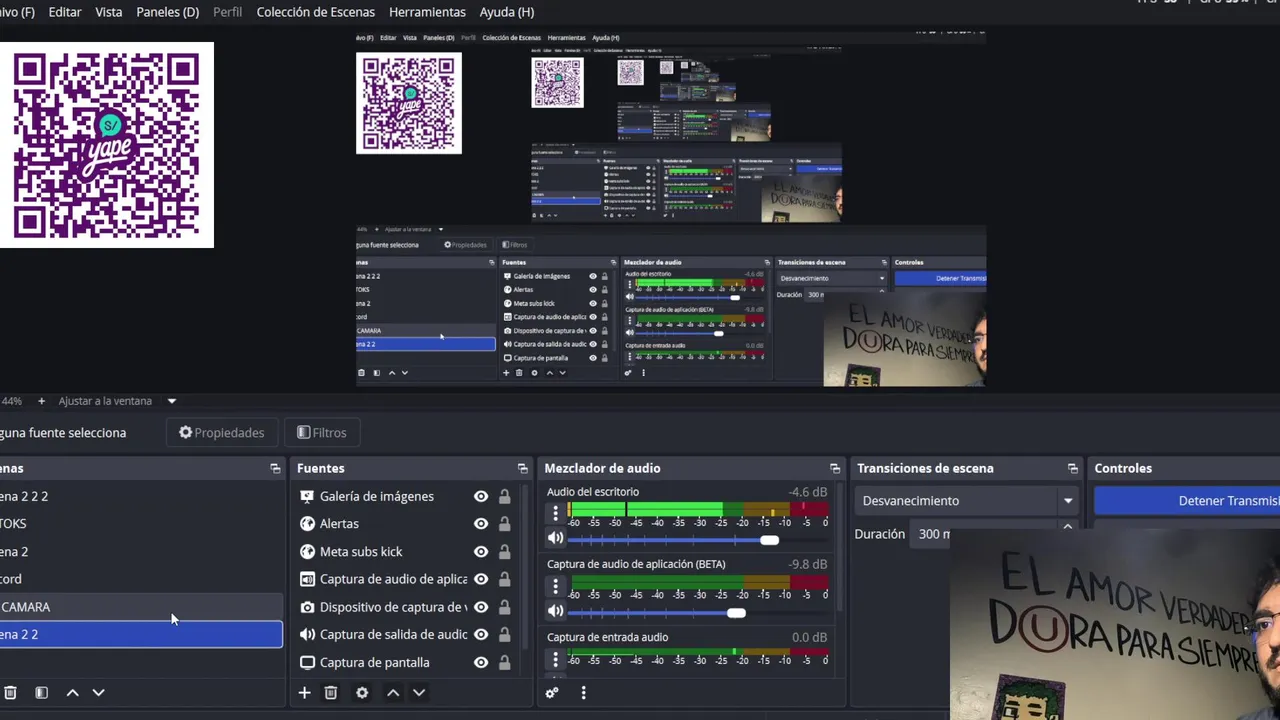Hide Dispositivo de captura de vídeo source
Viewport: 1280px width, 720px height.
[481, 607]
